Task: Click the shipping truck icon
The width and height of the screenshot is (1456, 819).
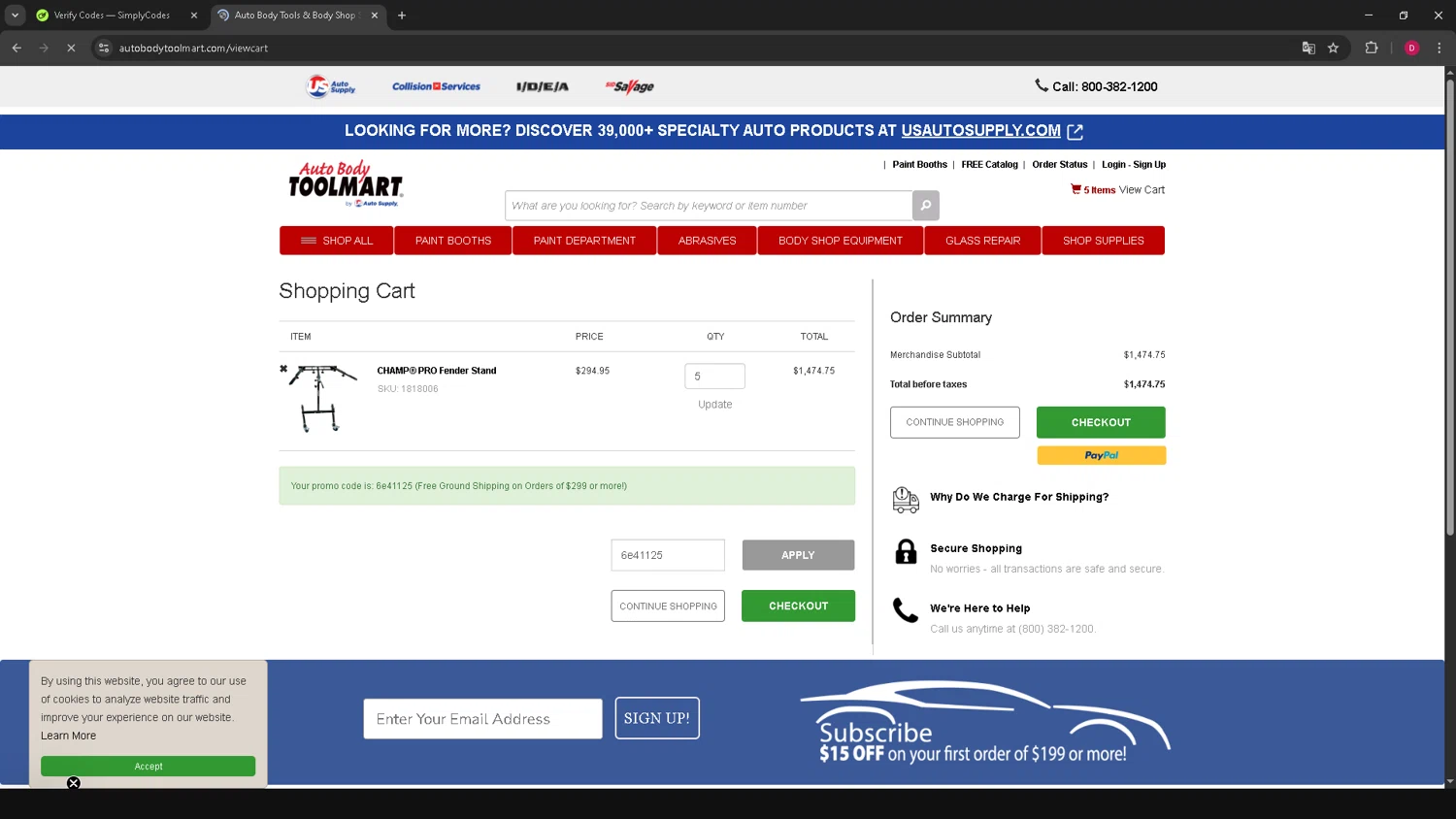Action: tap(906, 500)
